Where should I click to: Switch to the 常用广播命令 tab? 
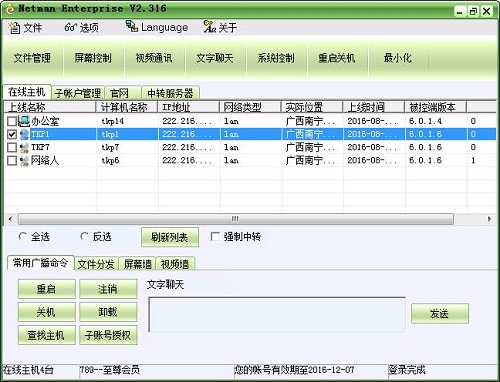tap(40, 263)
